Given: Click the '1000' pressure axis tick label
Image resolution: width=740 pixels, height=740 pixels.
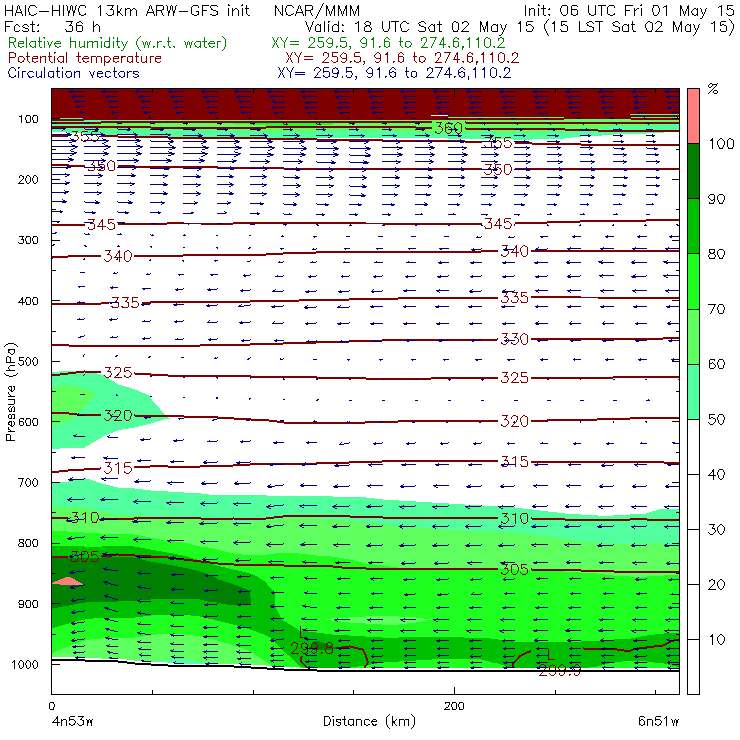Looking at the screenshot, I should (25, 664).
